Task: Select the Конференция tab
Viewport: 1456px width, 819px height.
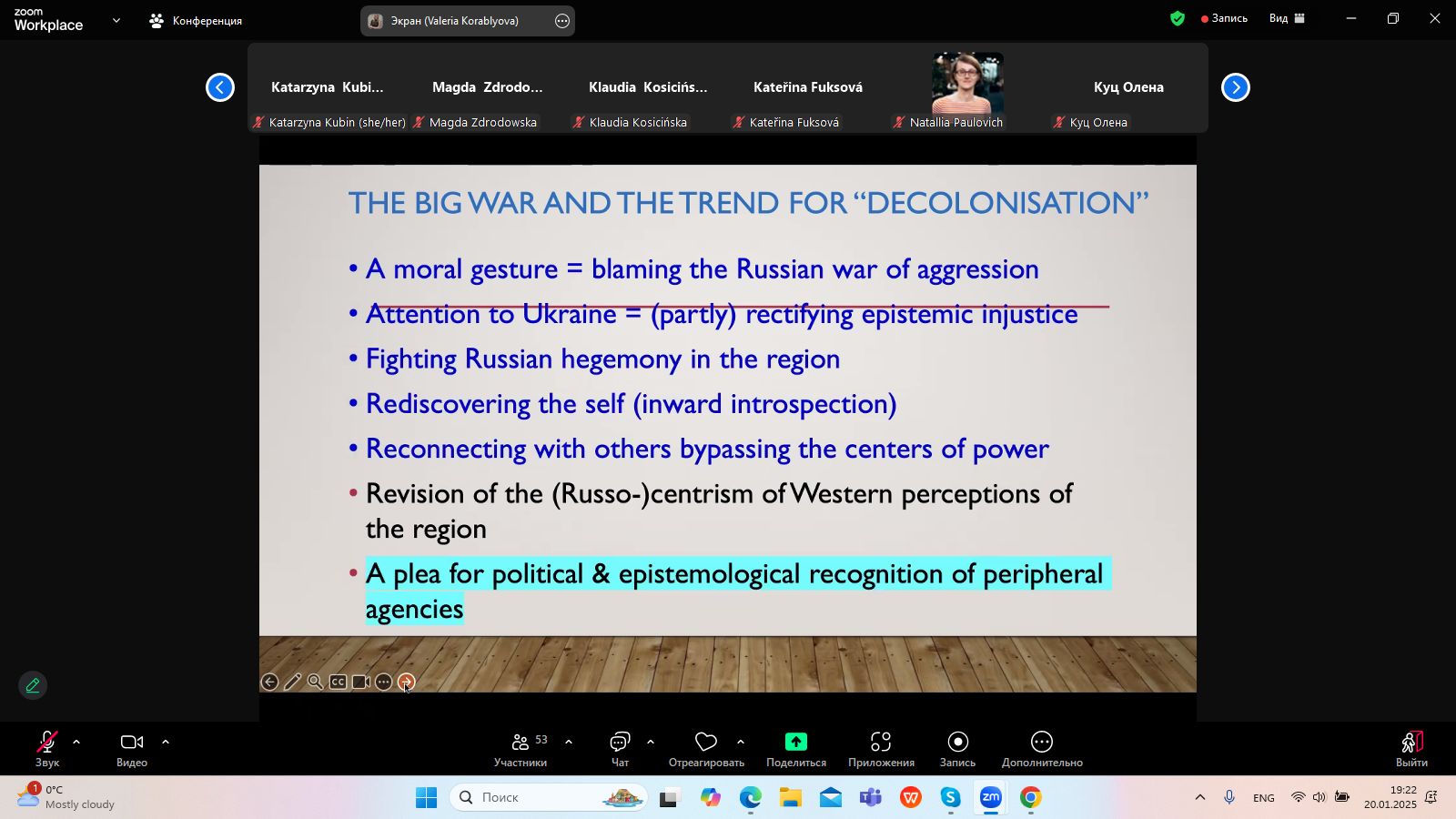Action: (197, 20)
